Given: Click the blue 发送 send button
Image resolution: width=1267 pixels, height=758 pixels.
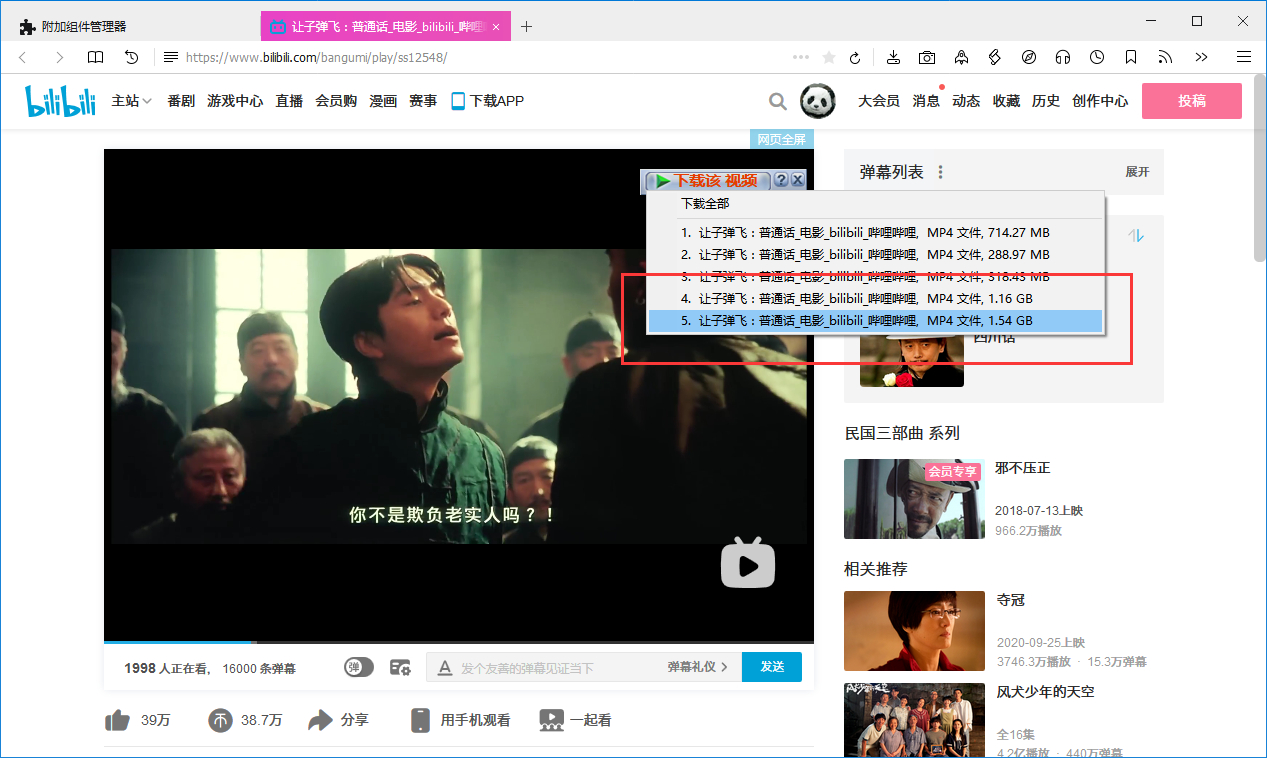Looking at the screenshot, I should pyautogui.click(x=772, y=667).
